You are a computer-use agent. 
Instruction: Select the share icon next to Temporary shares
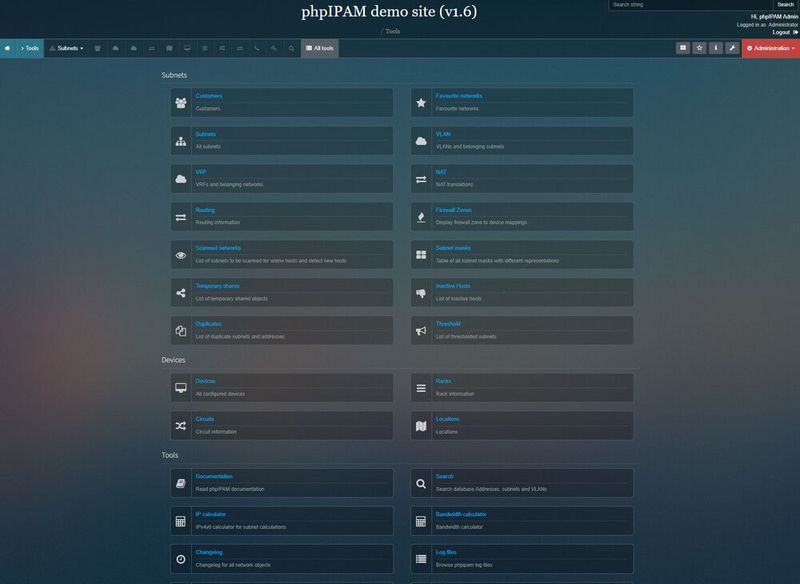[x=180, y=291]
